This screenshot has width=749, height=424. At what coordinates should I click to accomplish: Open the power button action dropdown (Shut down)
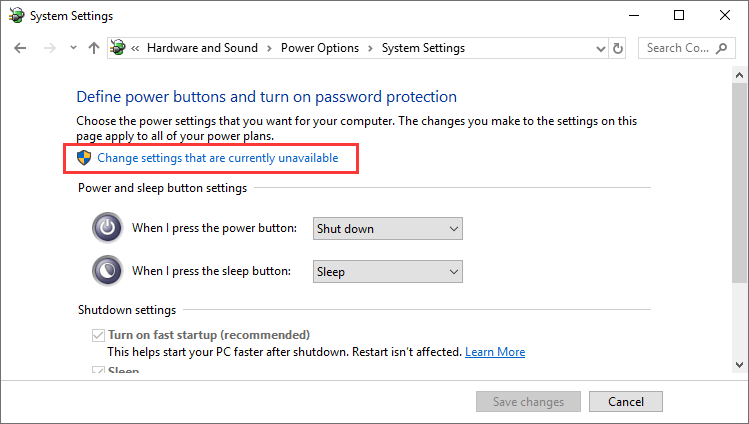point(387,229)
